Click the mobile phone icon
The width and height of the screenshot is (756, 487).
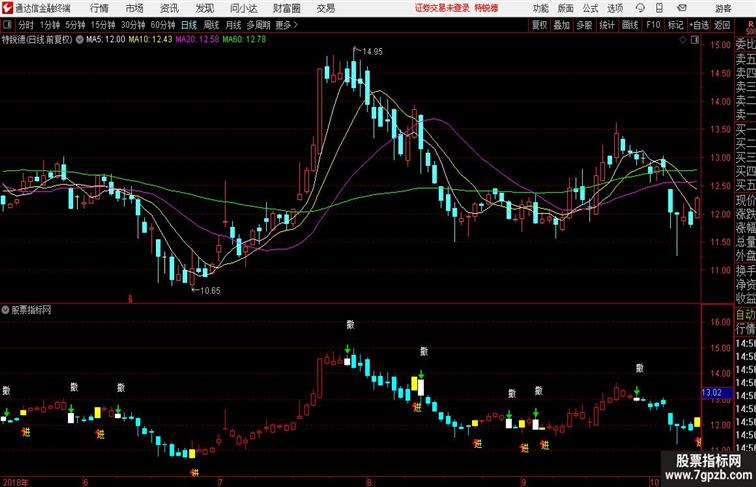[659, 8]
